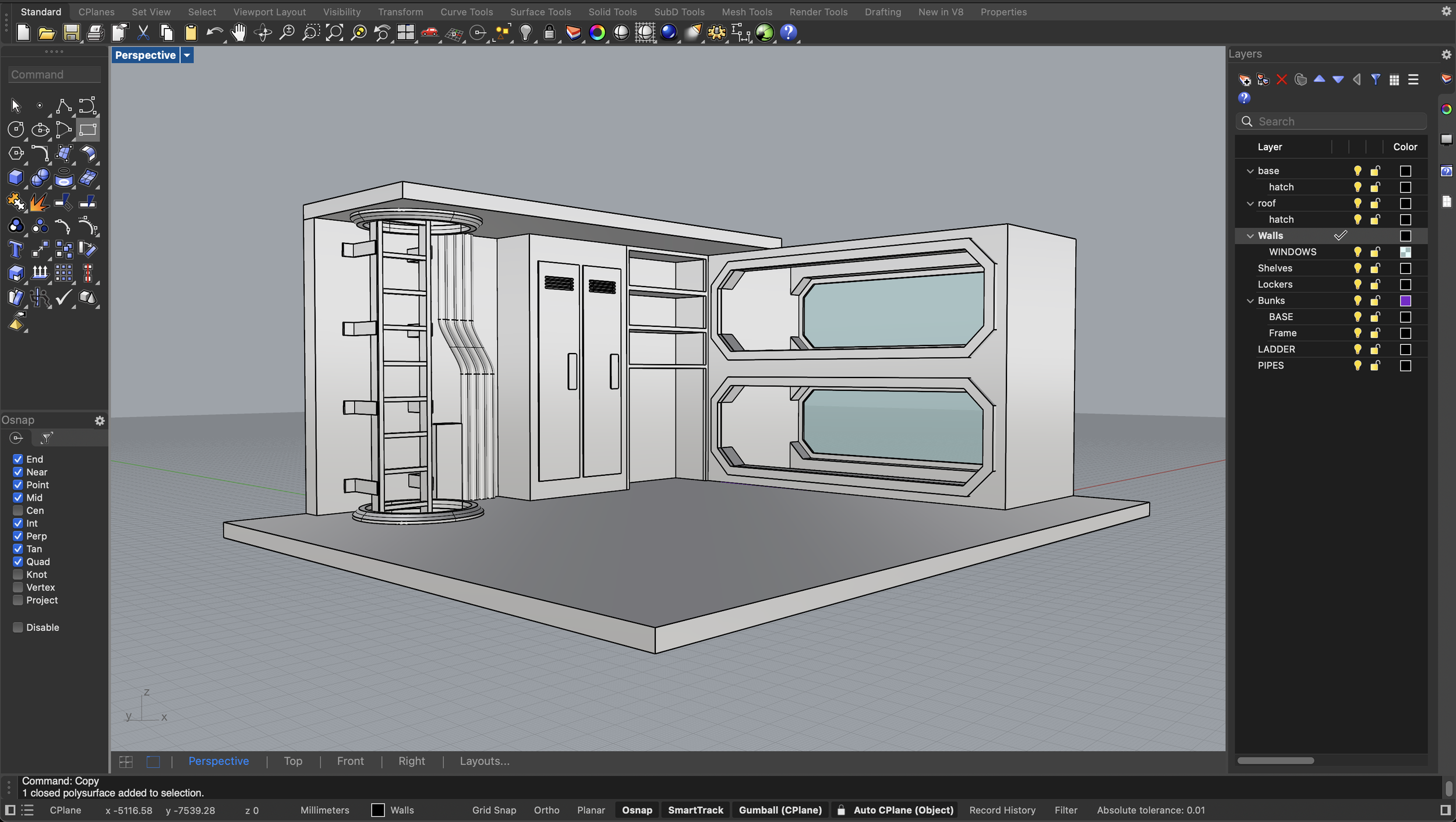Open the Perspective viewport dropdown arrow
1456x822 pixels.
[187, 55]
